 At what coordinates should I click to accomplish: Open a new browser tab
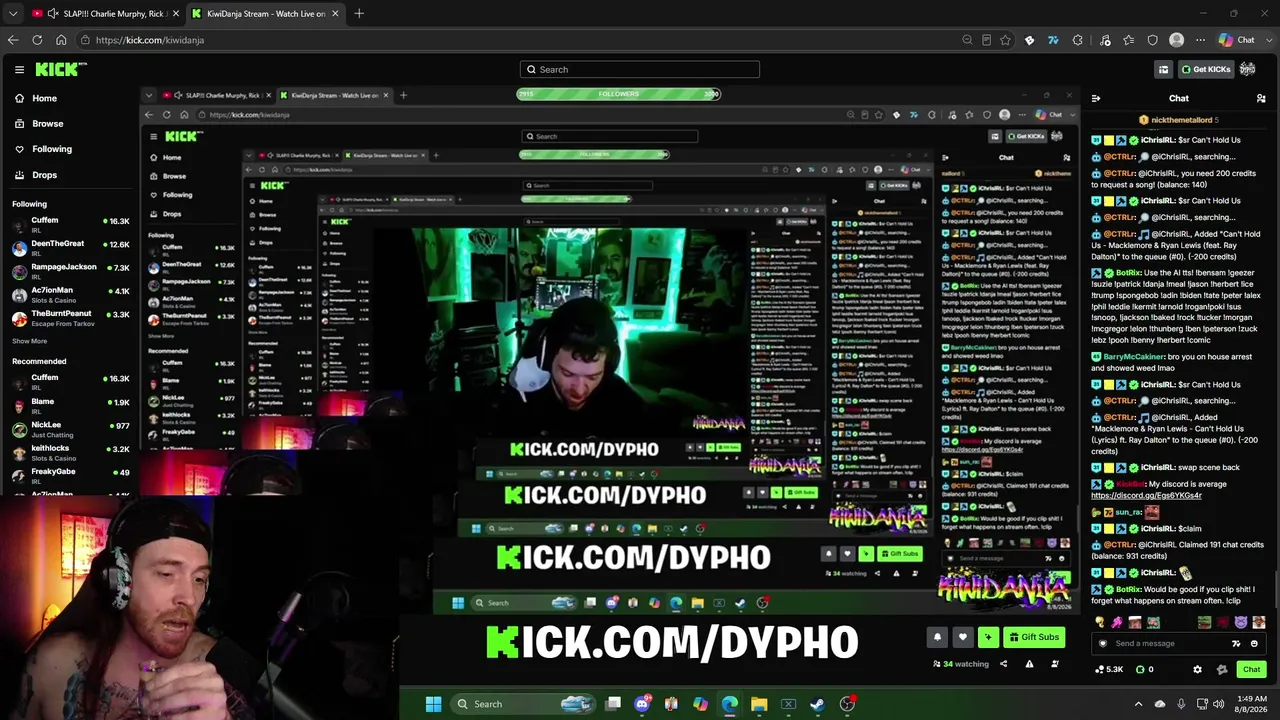(x=359, y=14)
